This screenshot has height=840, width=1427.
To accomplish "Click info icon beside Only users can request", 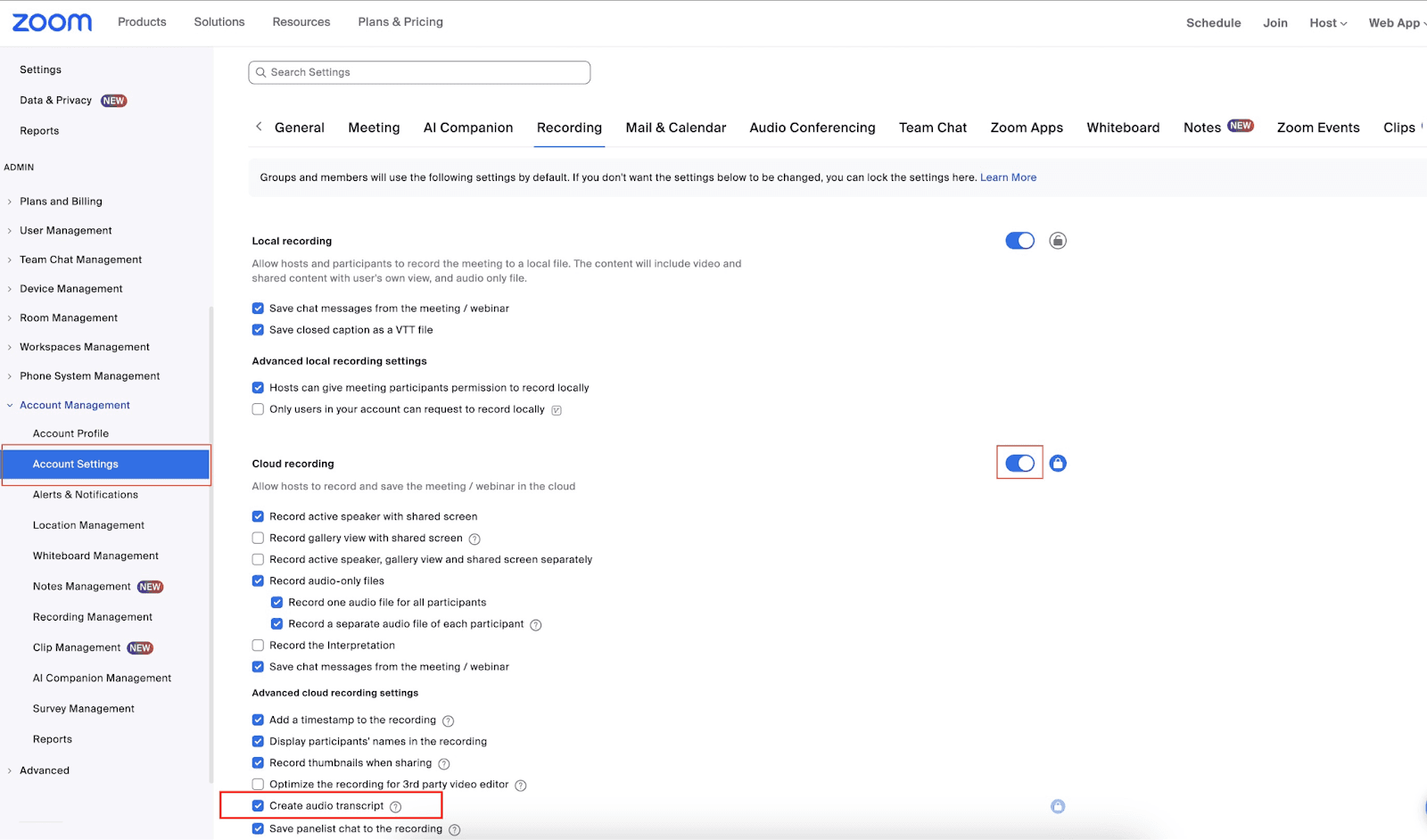I will point(557,410).
